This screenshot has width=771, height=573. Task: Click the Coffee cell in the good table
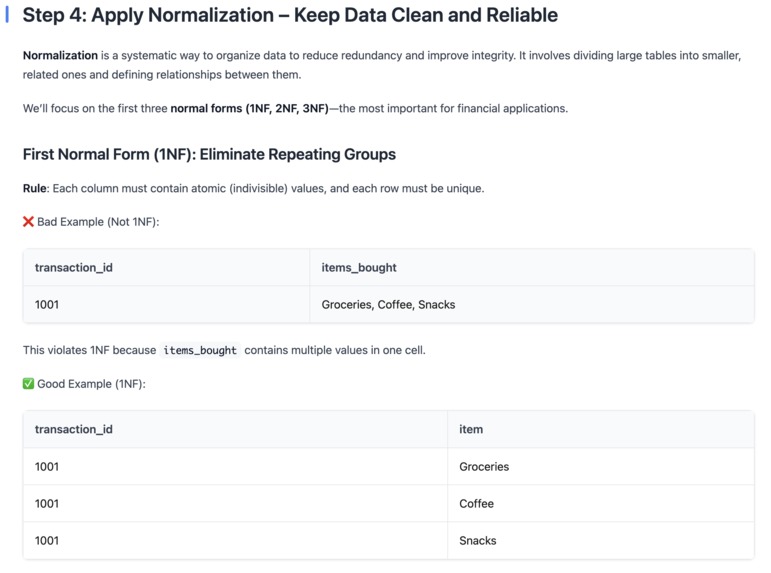pos(477,503)
